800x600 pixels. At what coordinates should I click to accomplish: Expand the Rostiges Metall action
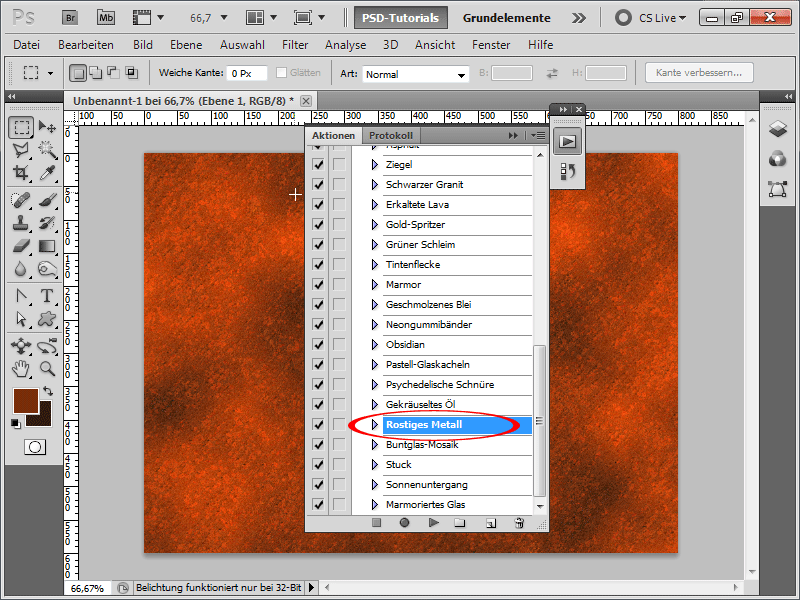[375, 424]
